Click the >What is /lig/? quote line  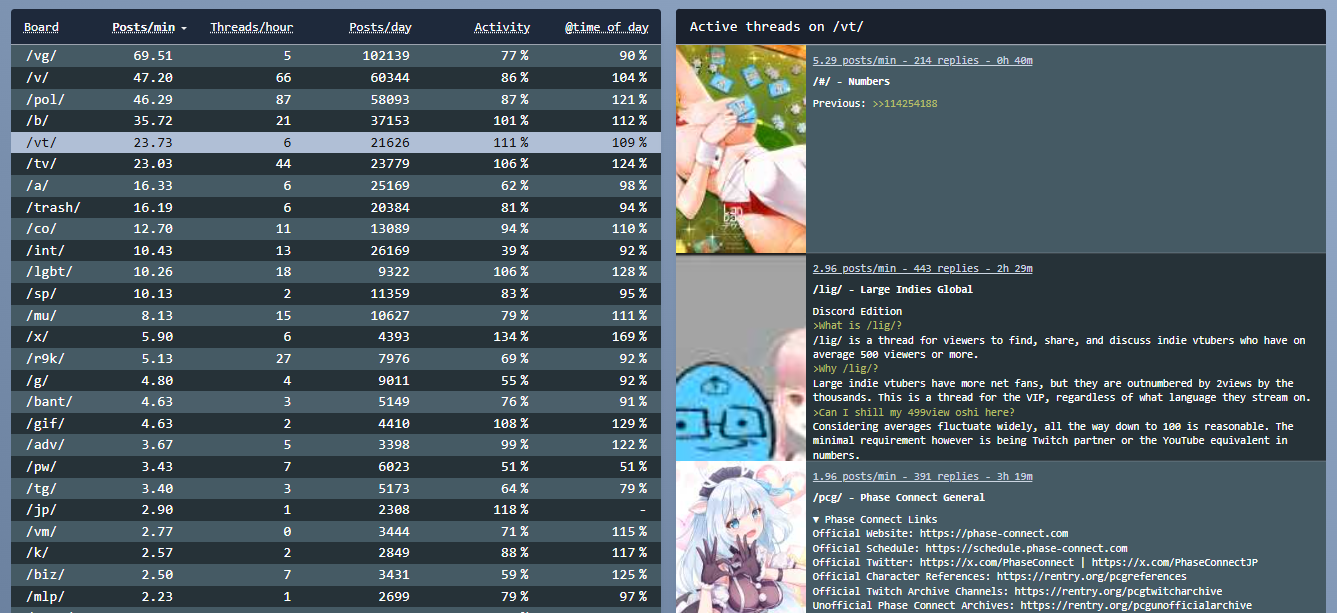pos(857,325)
